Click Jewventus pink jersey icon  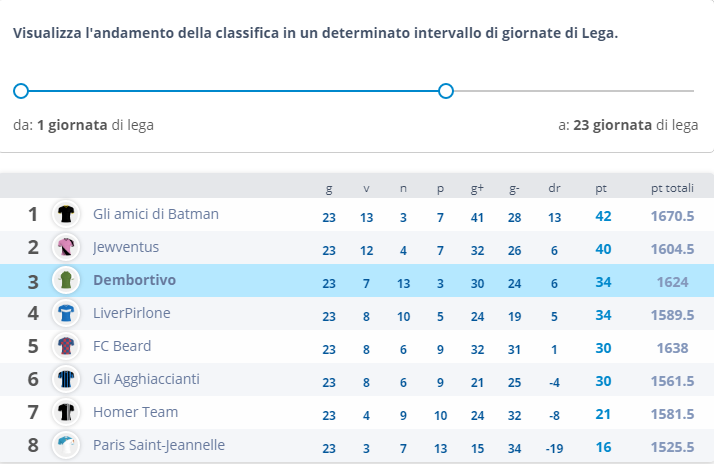(66, 247)
